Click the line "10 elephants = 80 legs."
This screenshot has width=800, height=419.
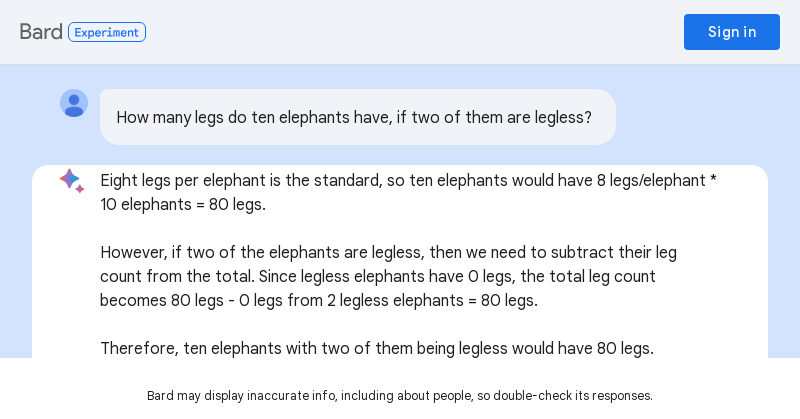183,205
